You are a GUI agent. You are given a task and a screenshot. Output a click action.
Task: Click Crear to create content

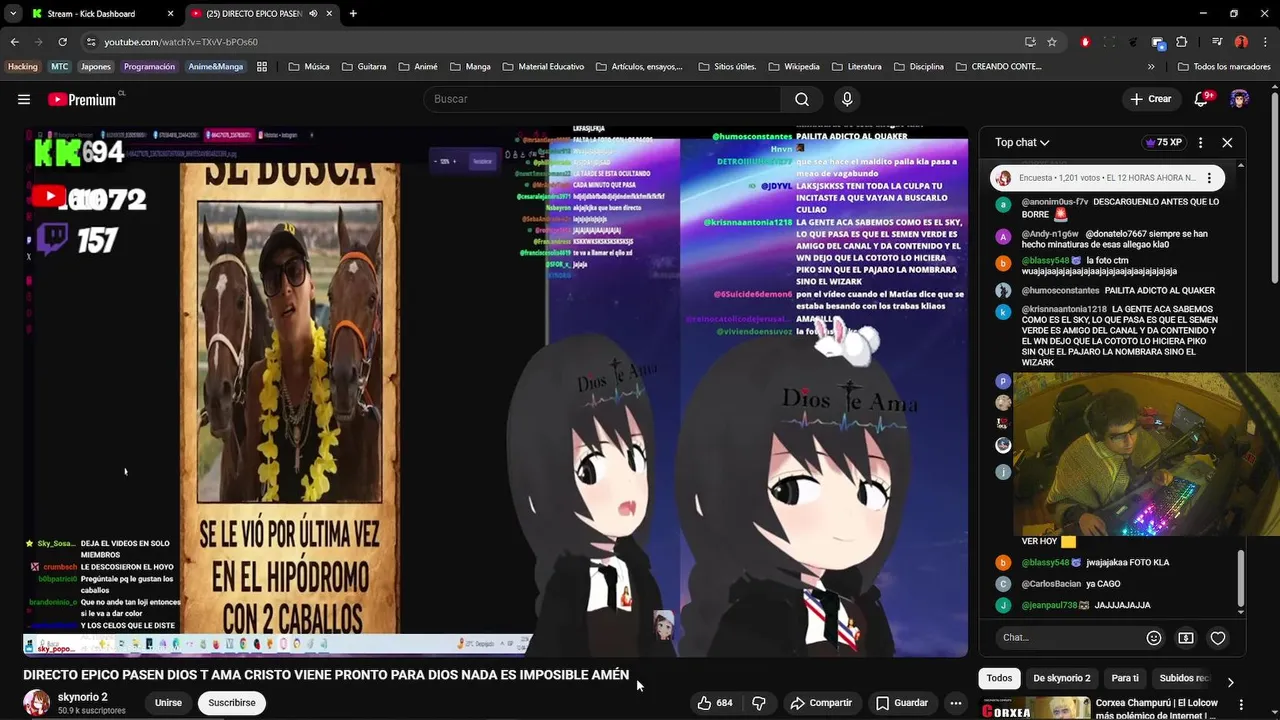pyautogui.click(x=1150, y=99)
